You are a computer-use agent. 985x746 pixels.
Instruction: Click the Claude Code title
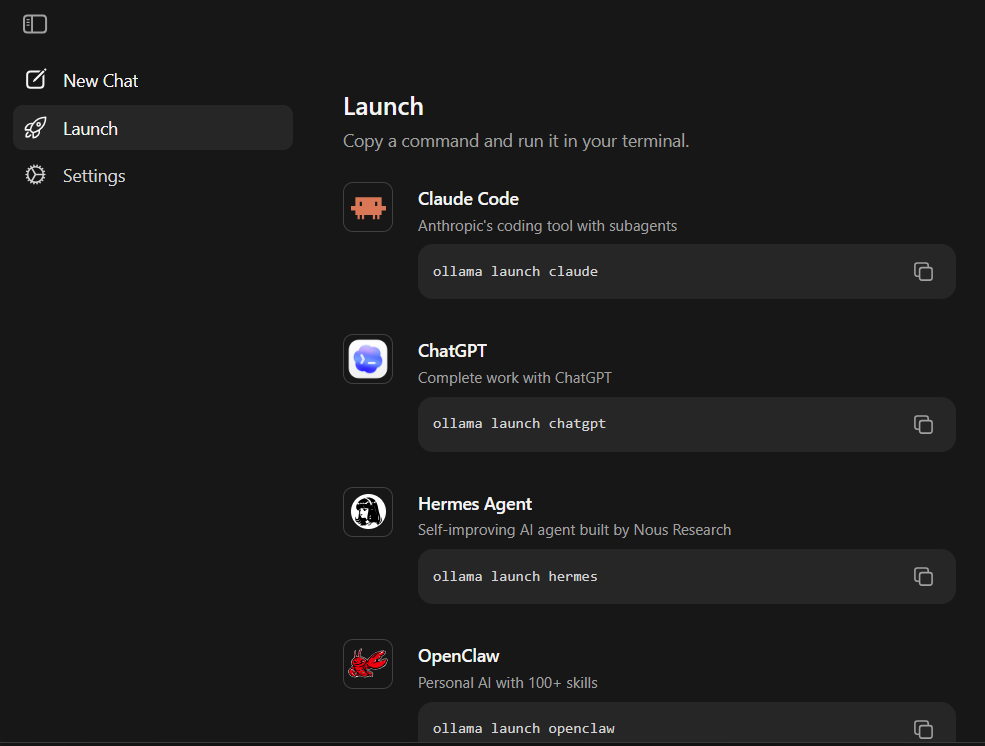click(468, 199)
